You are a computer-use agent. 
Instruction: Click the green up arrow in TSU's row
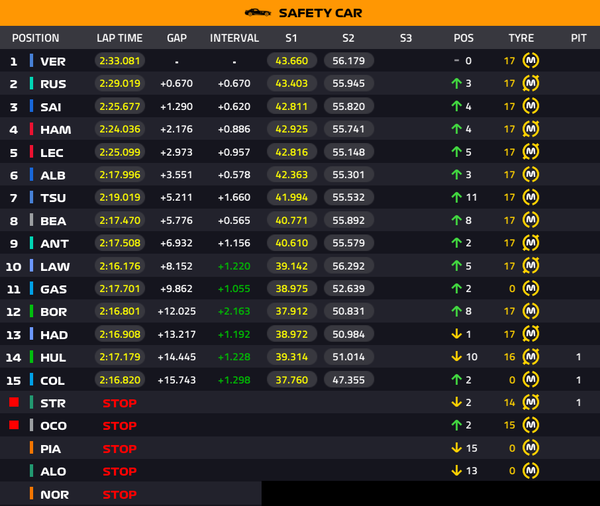(456, 197)
